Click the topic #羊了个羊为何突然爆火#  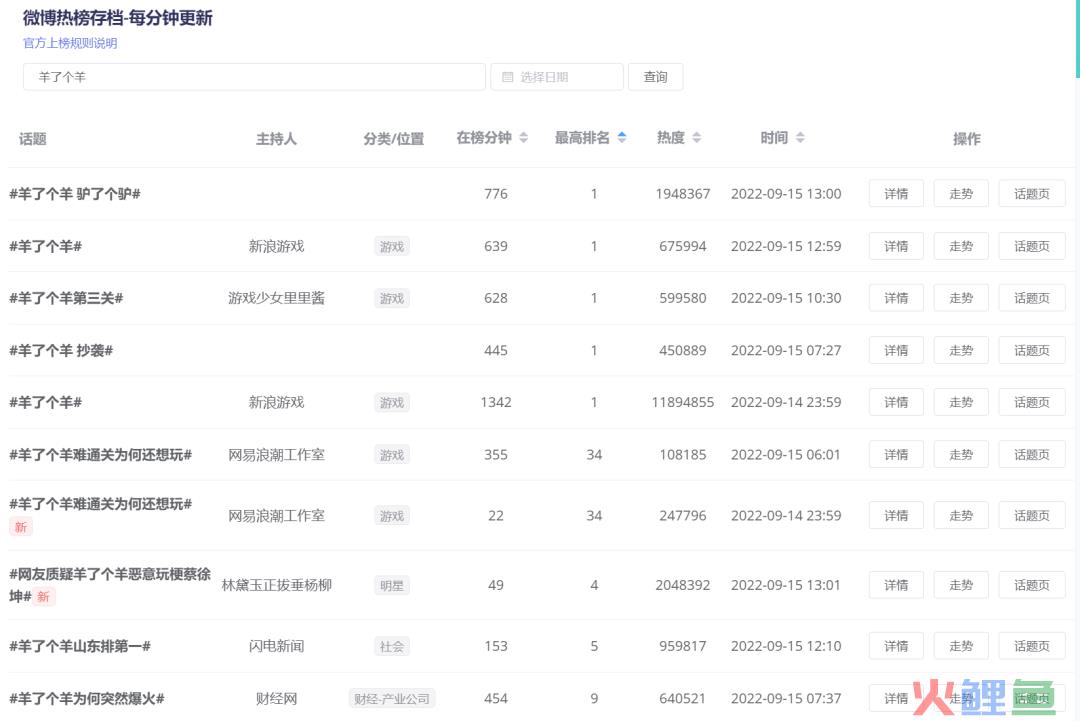pos(87,698)
